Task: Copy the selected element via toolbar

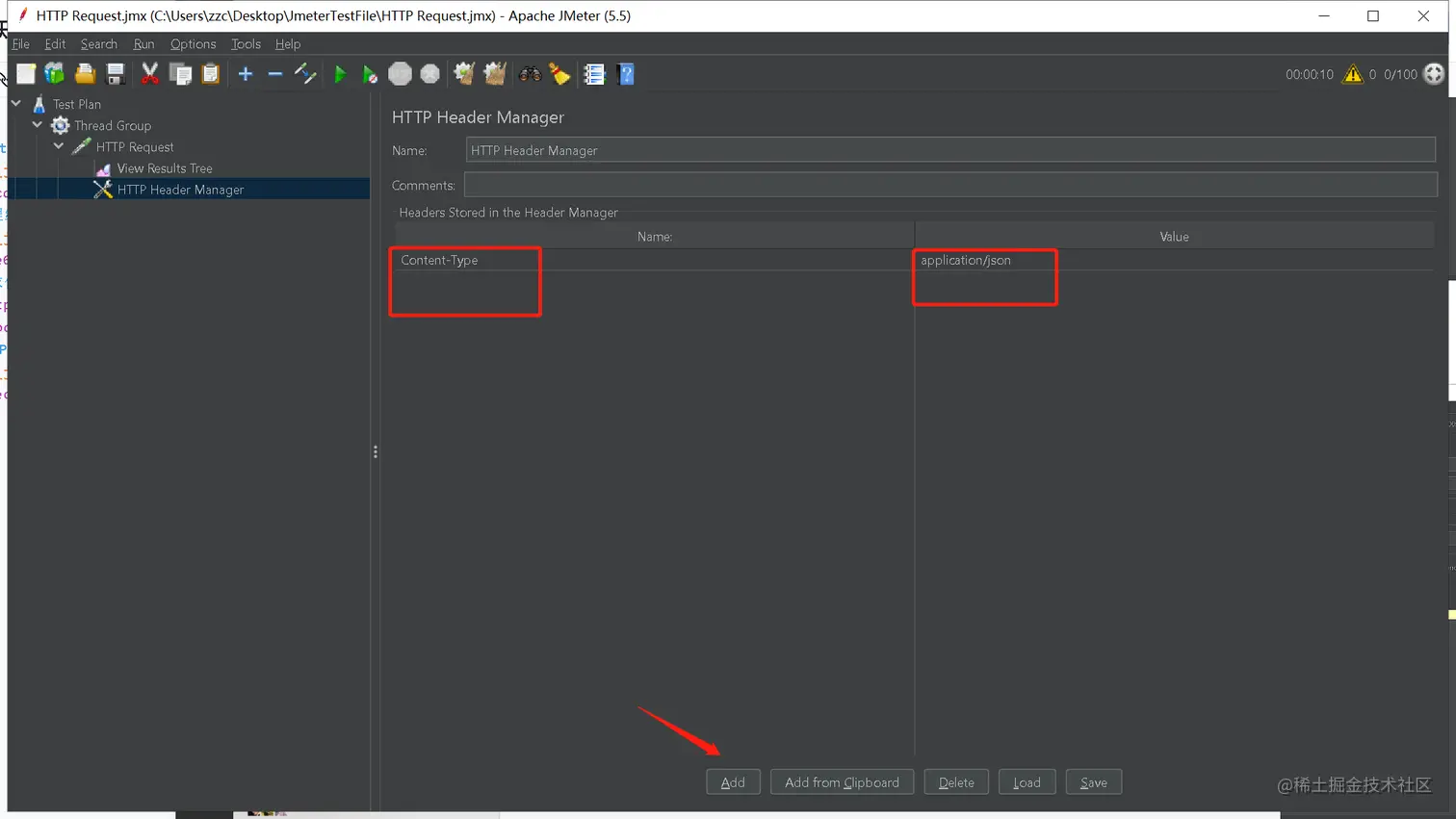Action: 180,74
